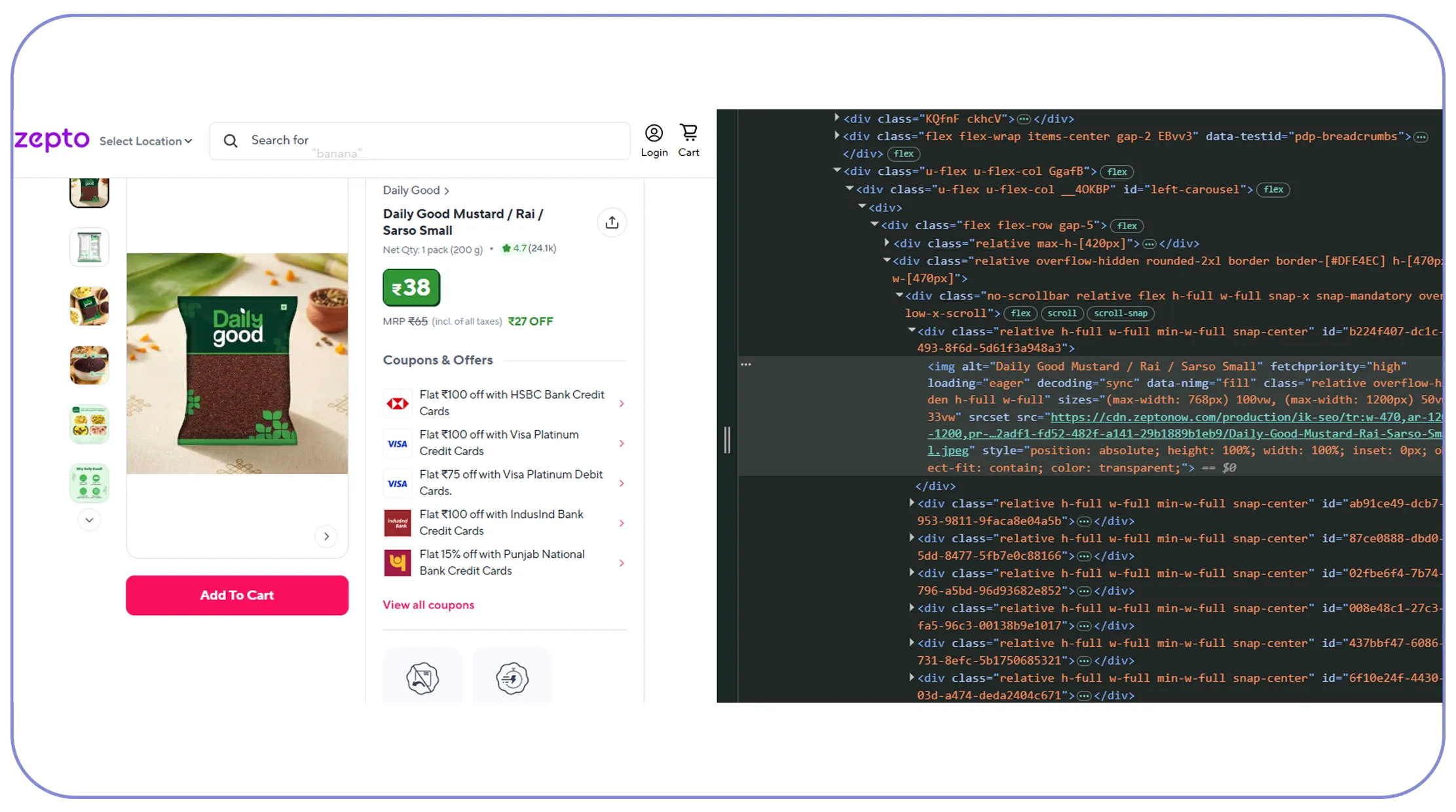Collapse the left-carousel div node

click(849, 189)
